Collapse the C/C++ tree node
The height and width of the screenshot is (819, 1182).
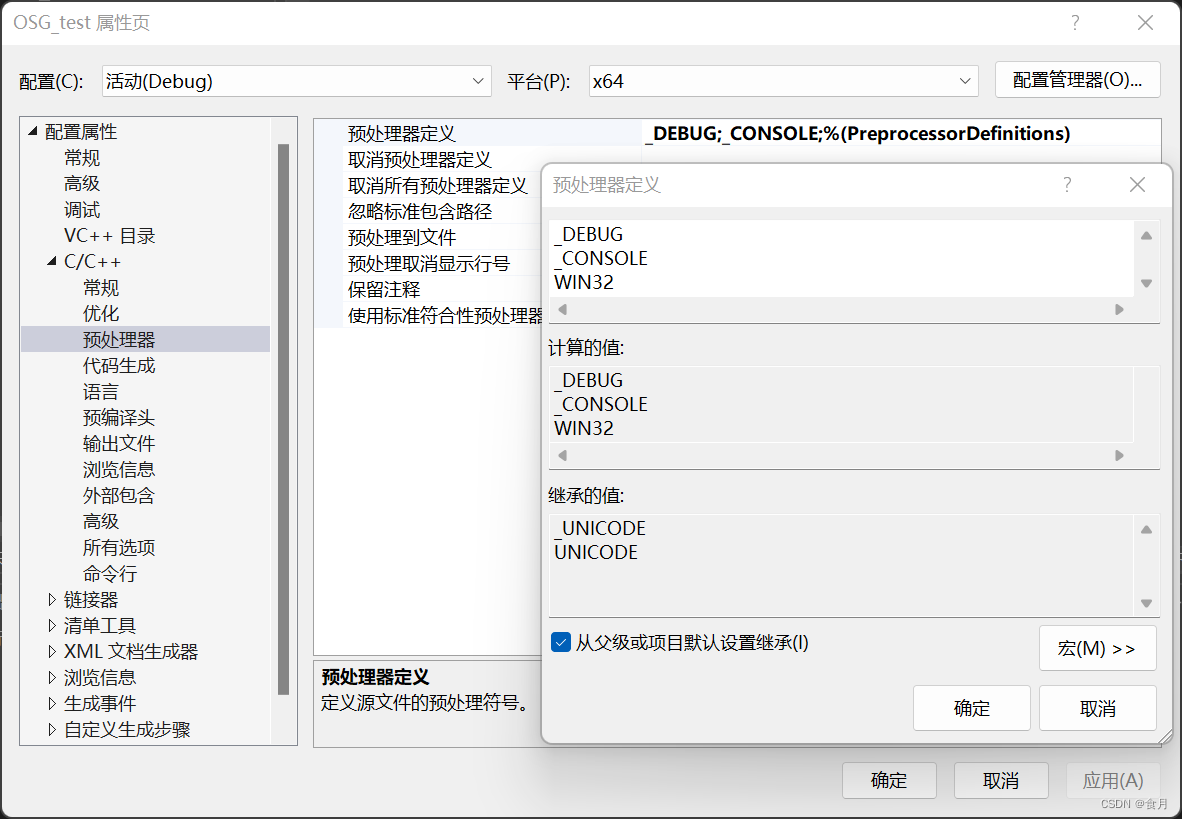coord(51,261)
